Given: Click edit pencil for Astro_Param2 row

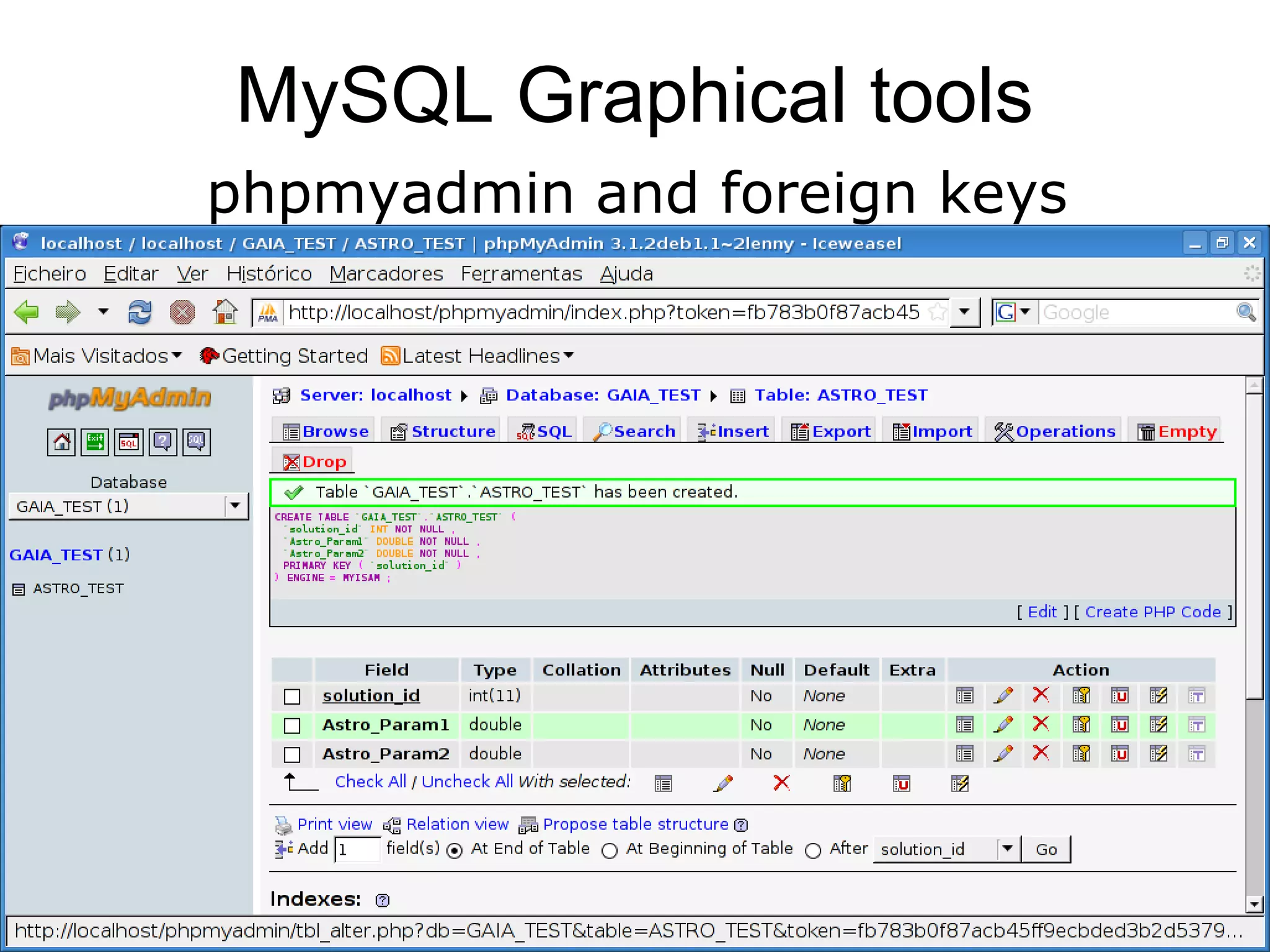Looking at the screenshot, I should point(1003,754).
